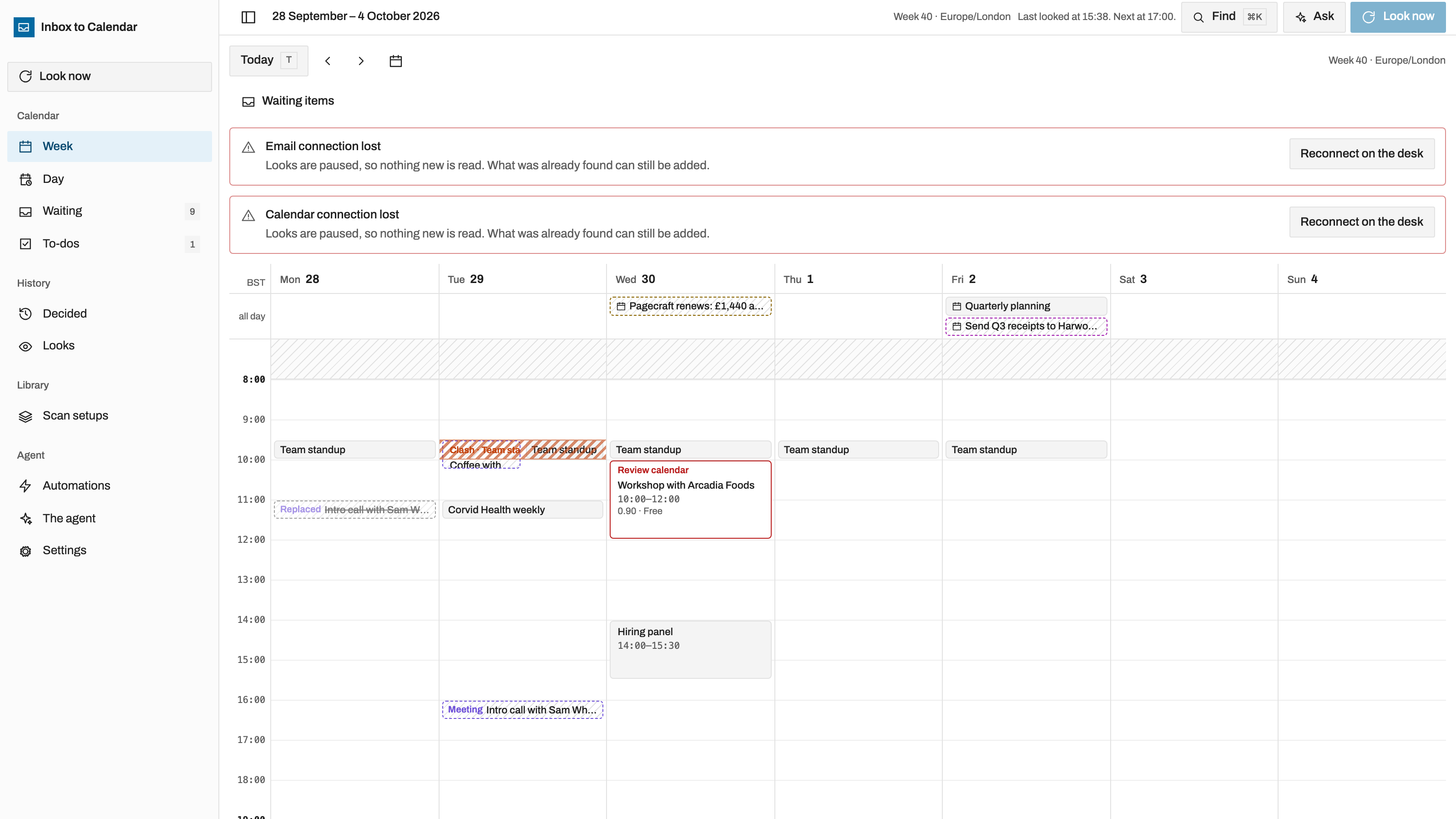The image size is (1456, 819).
Task: Reconnect email on the desk
Action: [x=1362, y=154]
